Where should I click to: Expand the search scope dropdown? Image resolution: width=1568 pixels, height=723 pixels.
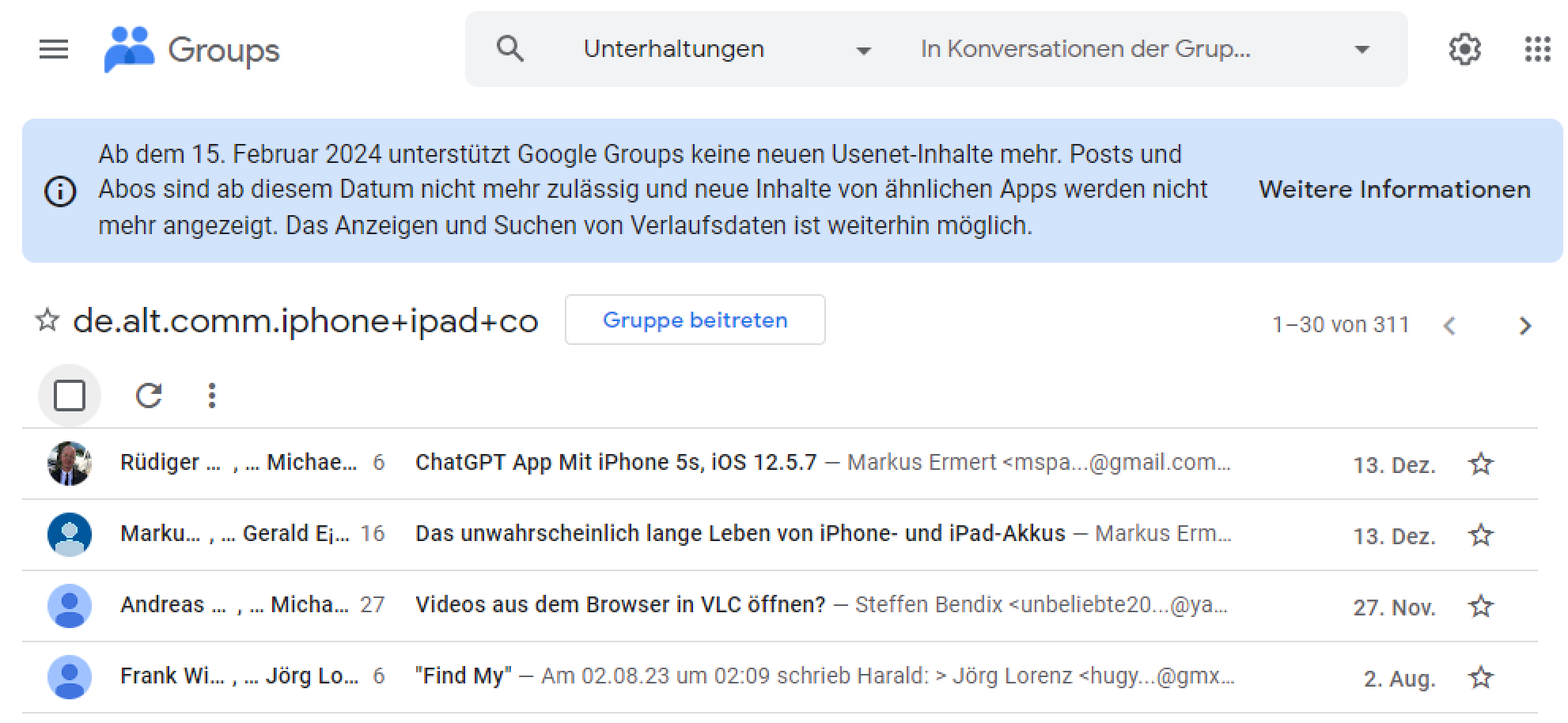(x=1362, y=50)
